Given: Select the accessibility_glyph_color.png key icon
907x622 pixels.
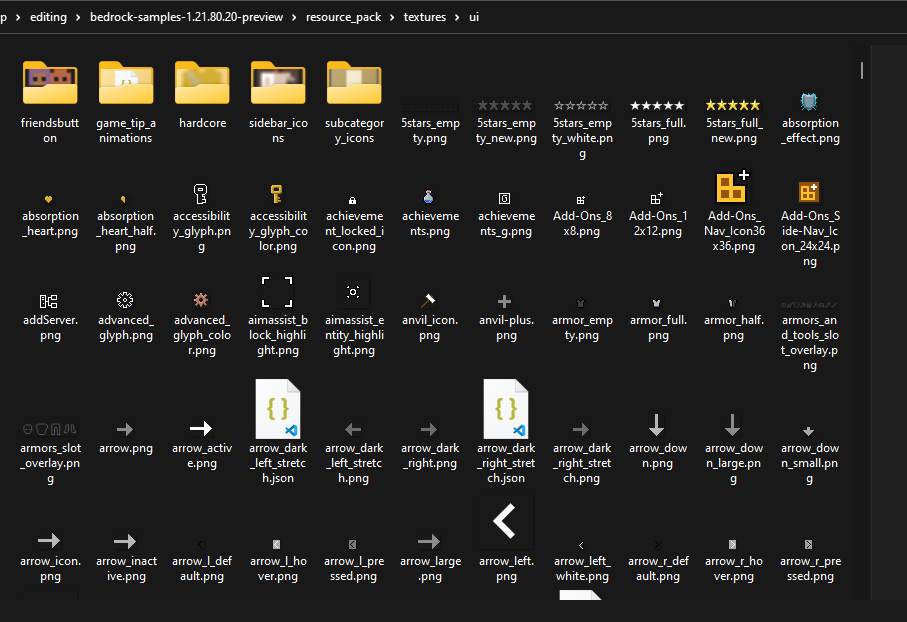Looking at the screenshot, I should 277,194.
